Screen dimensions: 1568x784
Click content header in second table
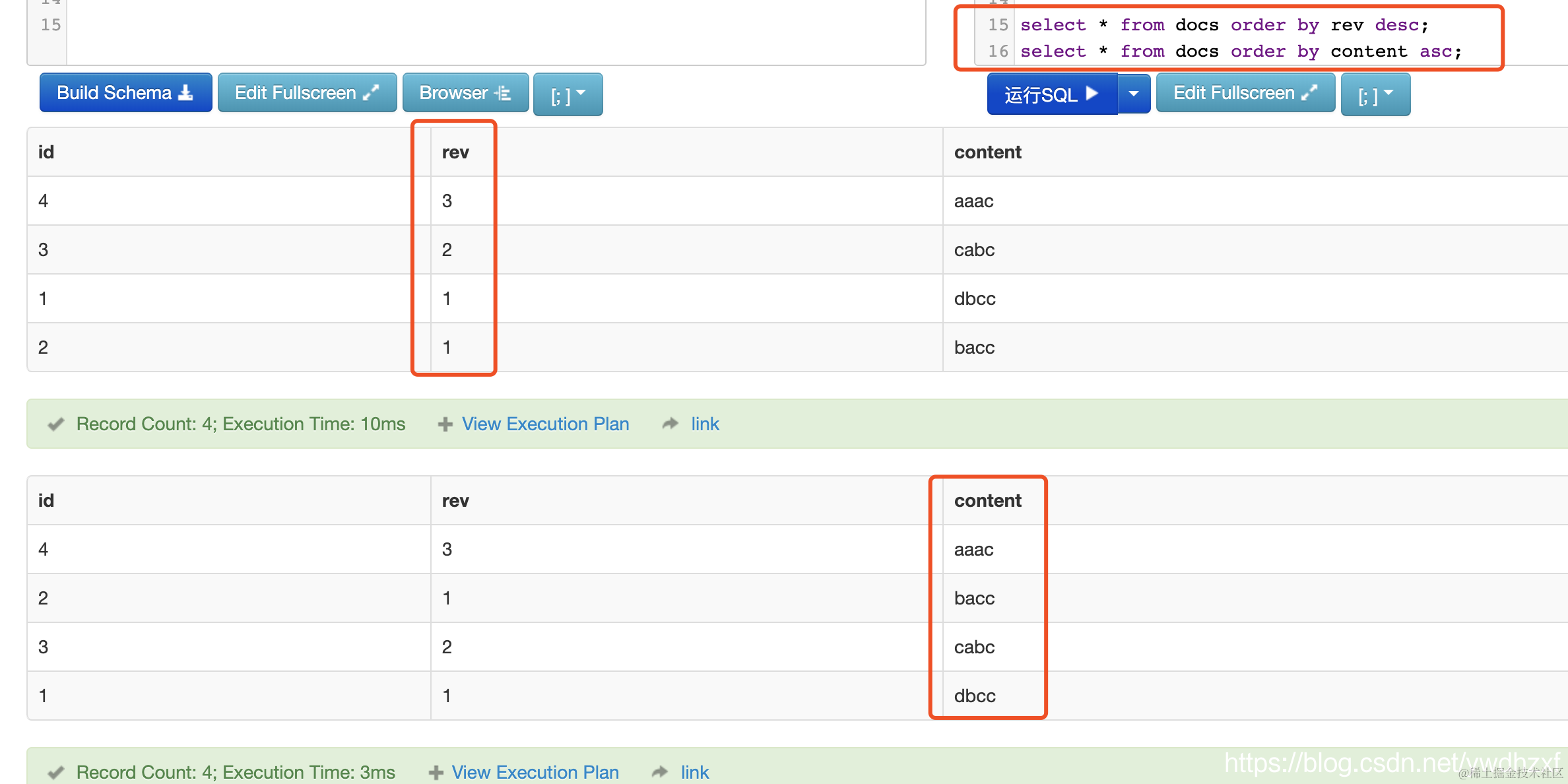987,501
